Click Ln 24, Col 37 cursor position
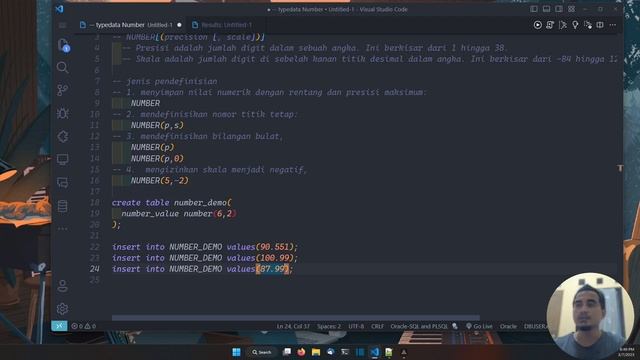Screen dimensions: 640x360 click(293, 326)
